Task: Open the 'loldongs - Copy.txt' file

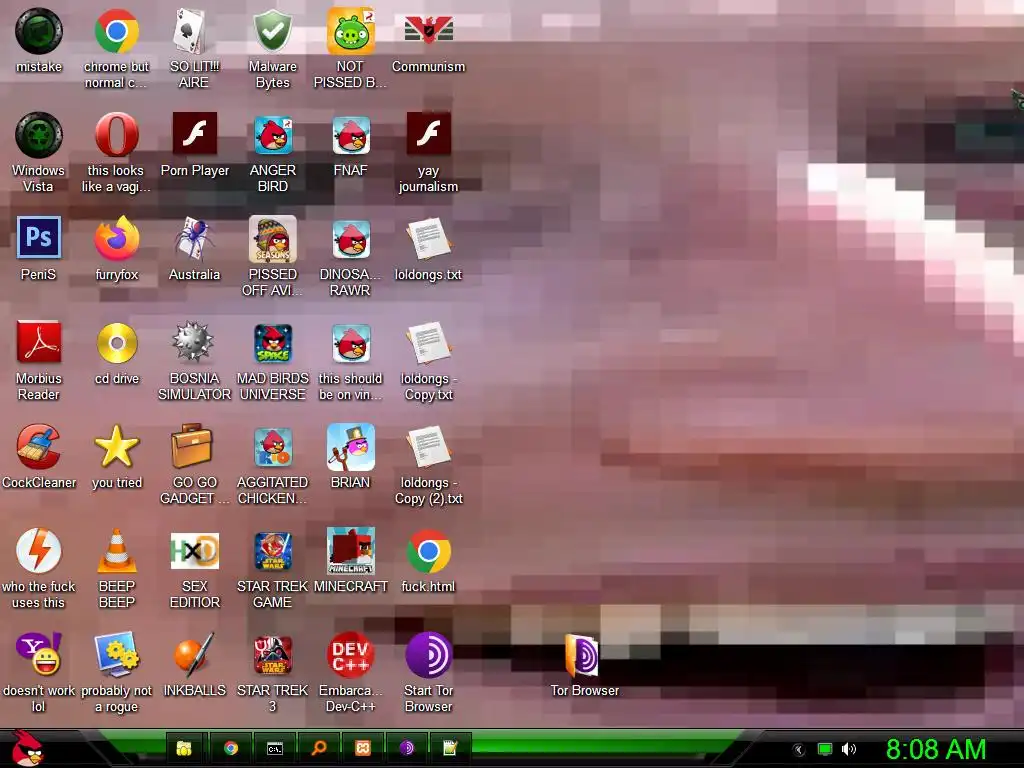Action: point(428,343)
